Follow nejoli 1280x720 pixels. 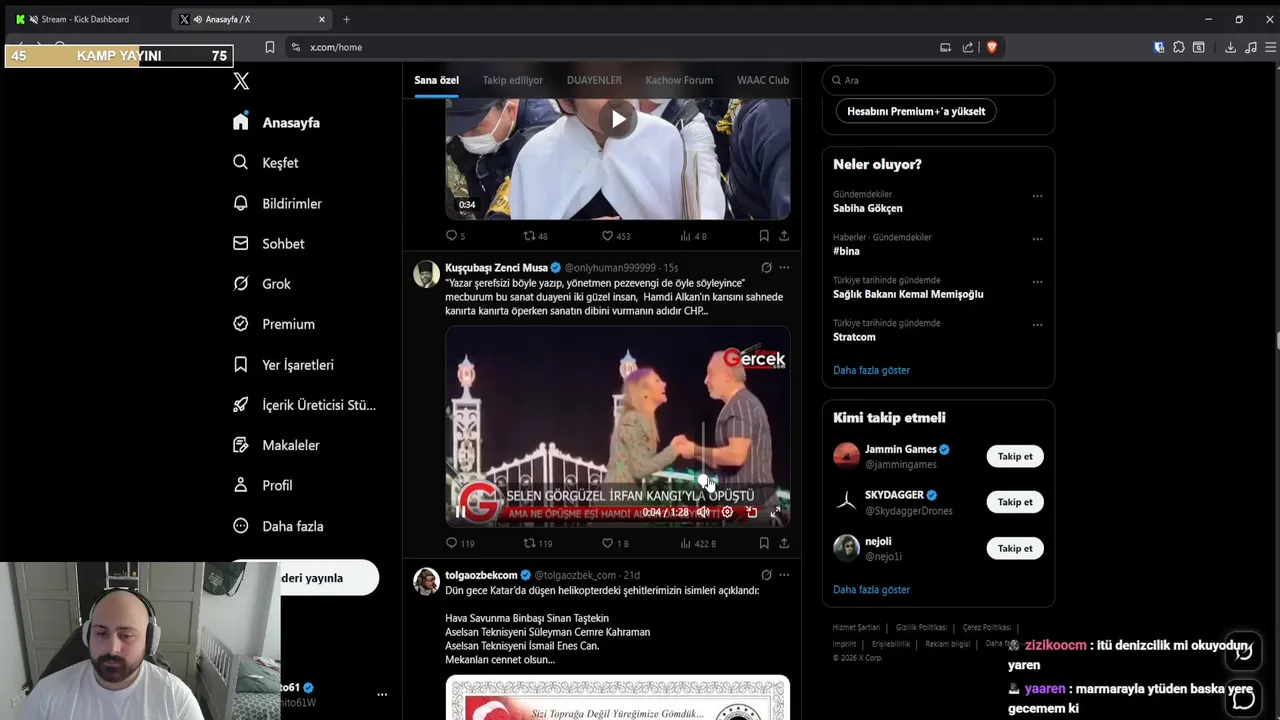click(1015, 548)
